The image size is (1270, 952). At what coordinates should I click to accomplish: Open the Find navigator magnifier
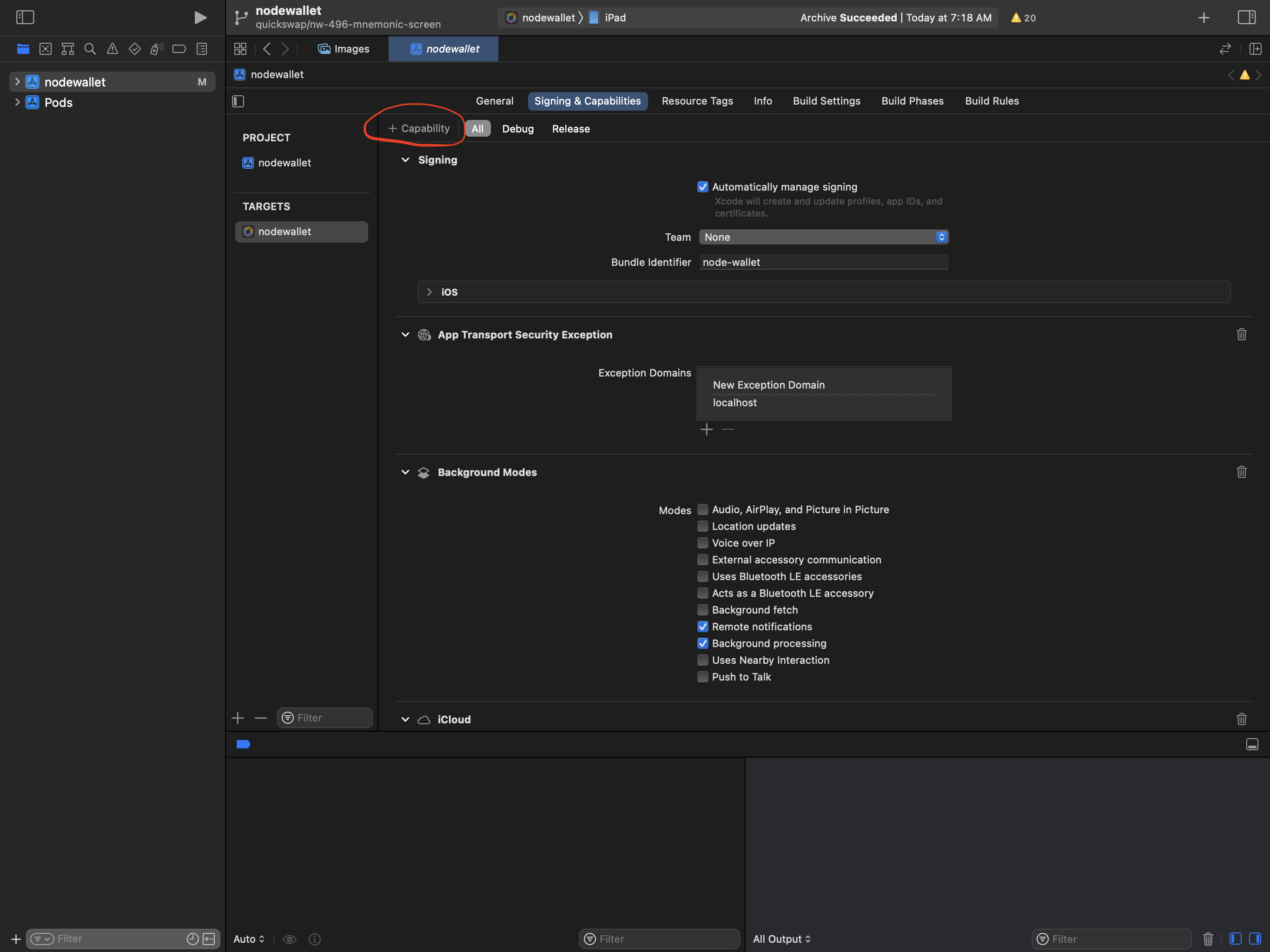click(x=90, y=49)
